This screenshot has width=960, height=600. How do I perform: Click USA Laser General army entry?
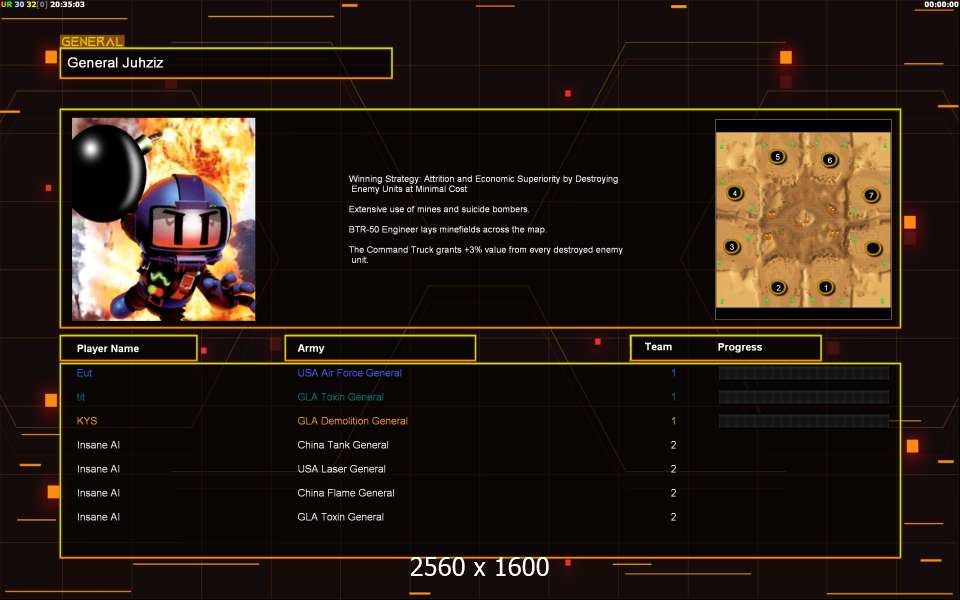(x=342, y=469)
